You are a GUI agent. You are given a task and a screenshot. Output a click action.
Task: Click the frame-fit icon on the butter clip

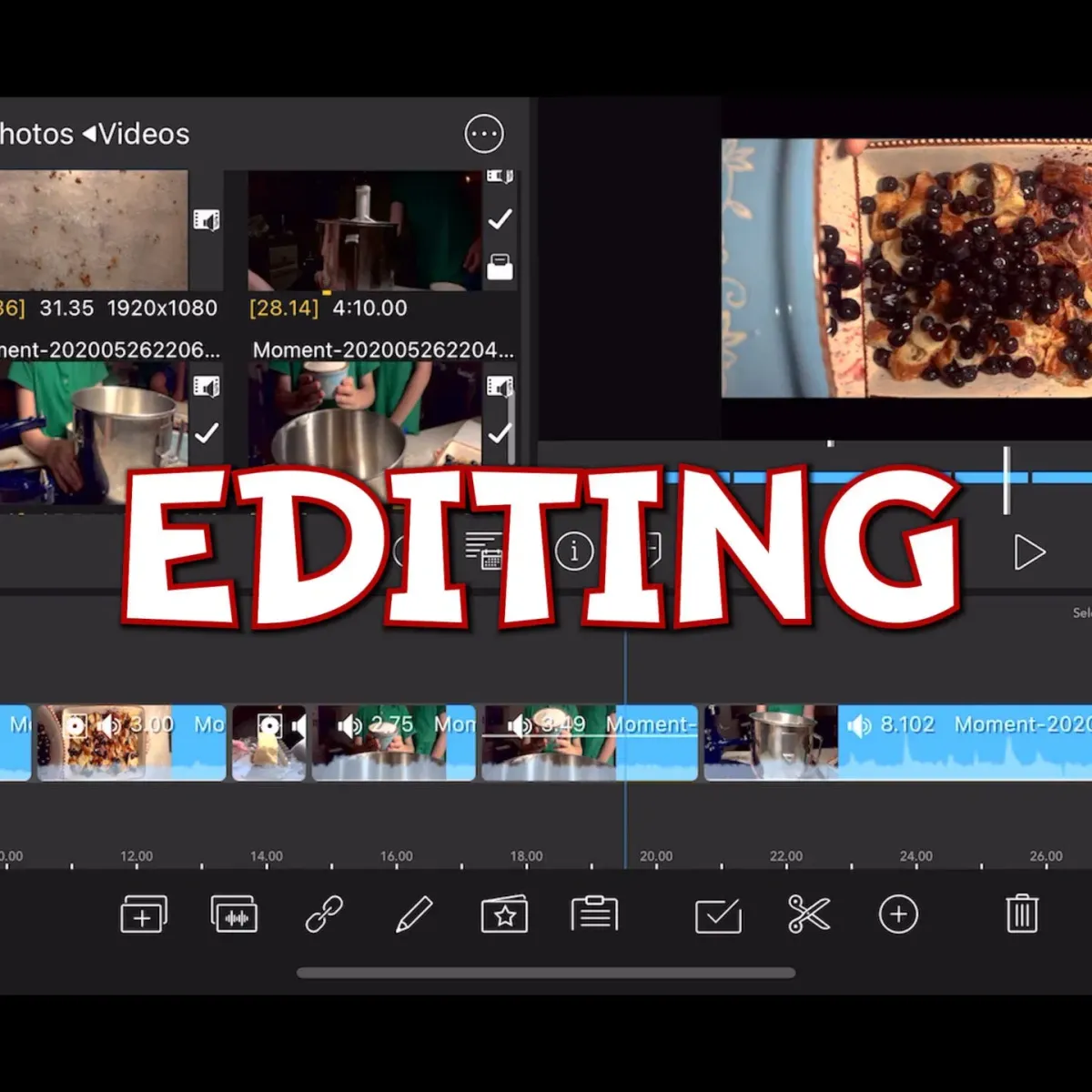269,725
